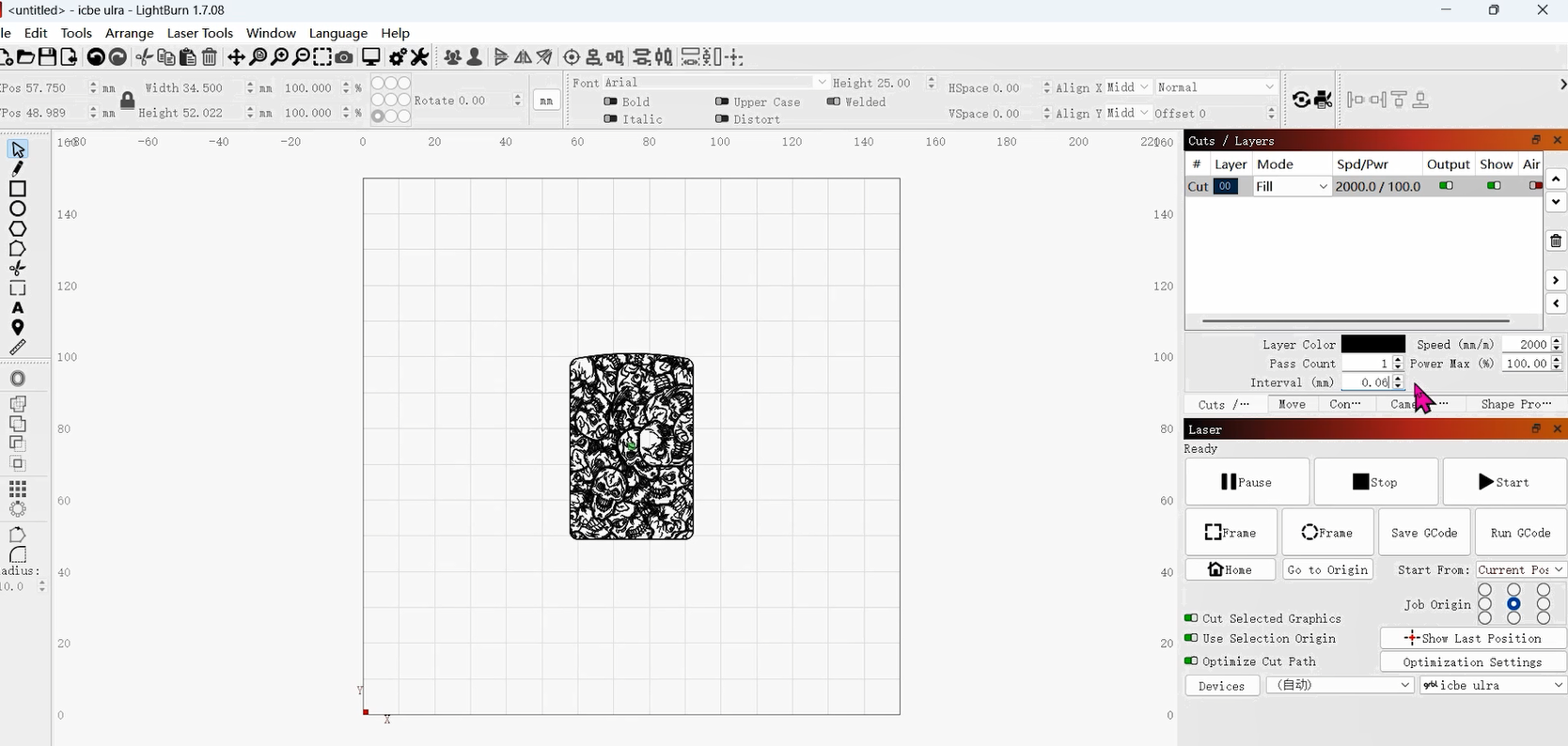1568x746 pixels.
Task: Select the Polygon tool
Action: point(18,229)
